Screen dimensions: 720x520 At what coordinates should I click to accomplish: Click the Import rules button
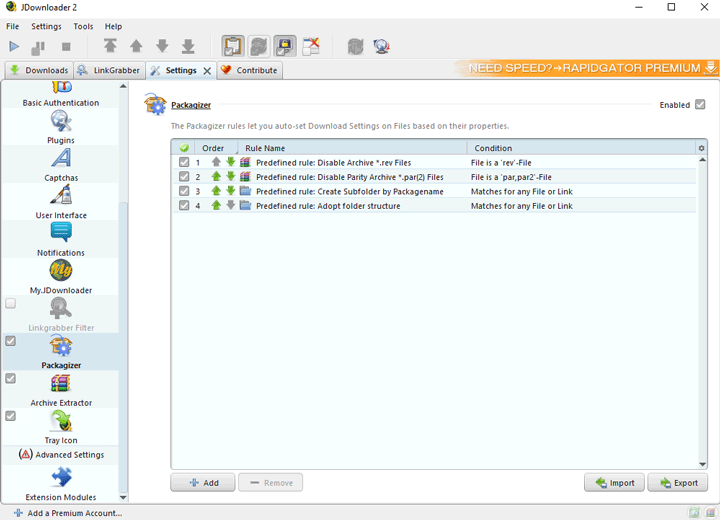614,483
